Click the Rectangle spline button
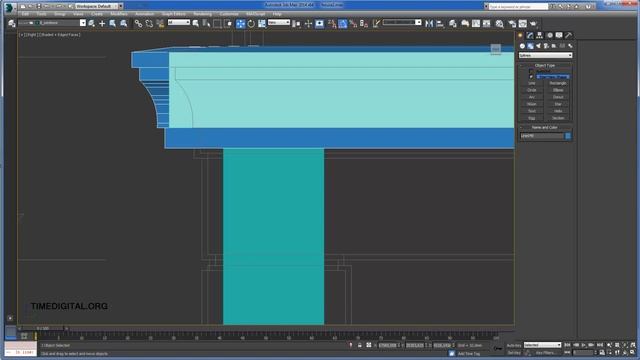640x360 pixels. 558,83
